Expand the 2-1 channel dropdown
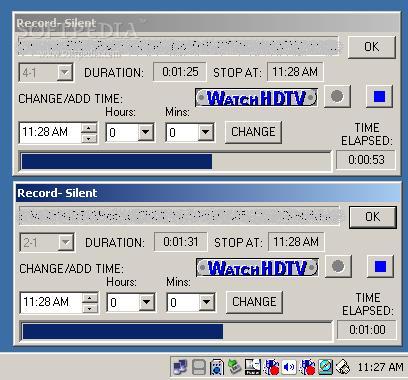 pos(66,242)
